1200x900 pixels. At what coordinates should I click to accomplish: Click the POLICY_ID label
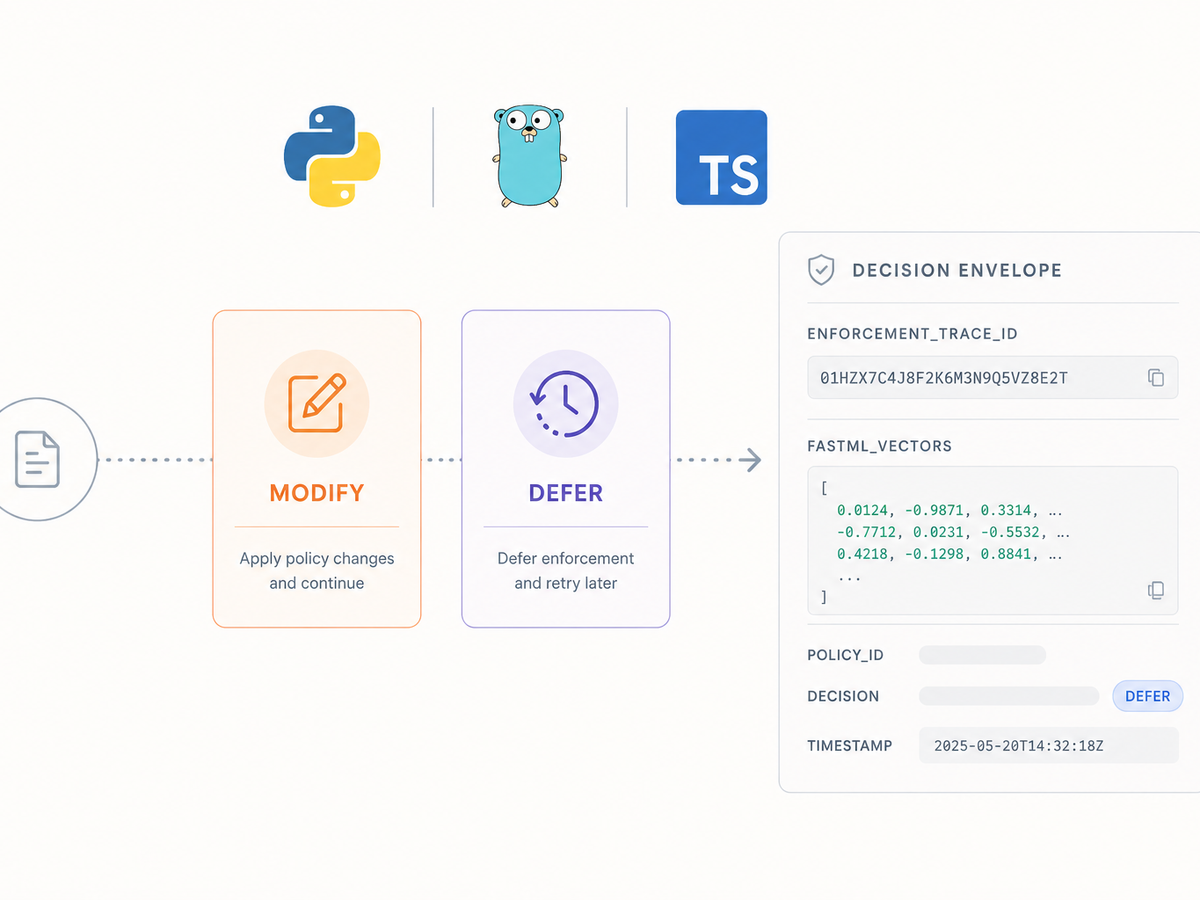coord(845,655)
